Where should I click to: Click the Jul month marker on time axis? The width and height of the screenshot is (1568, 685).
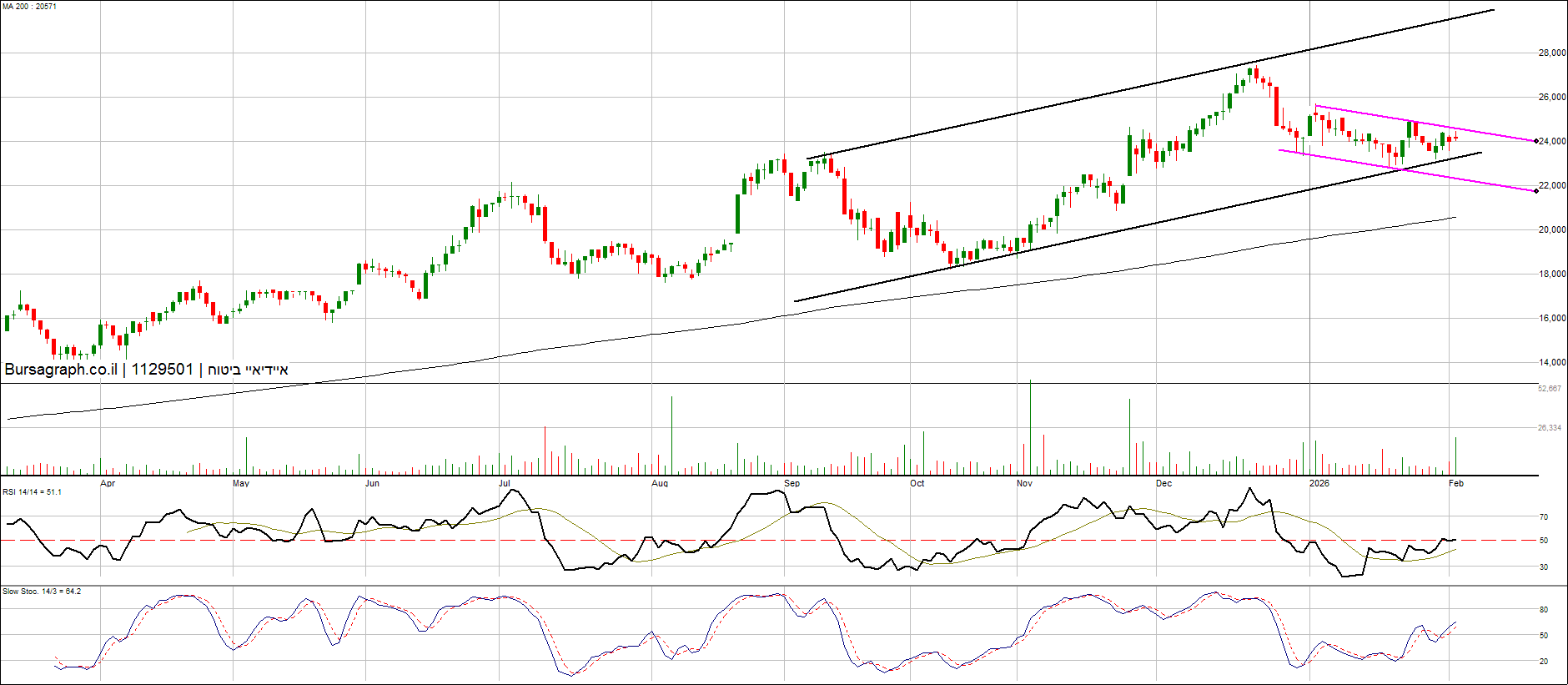[x=505, y=483]
